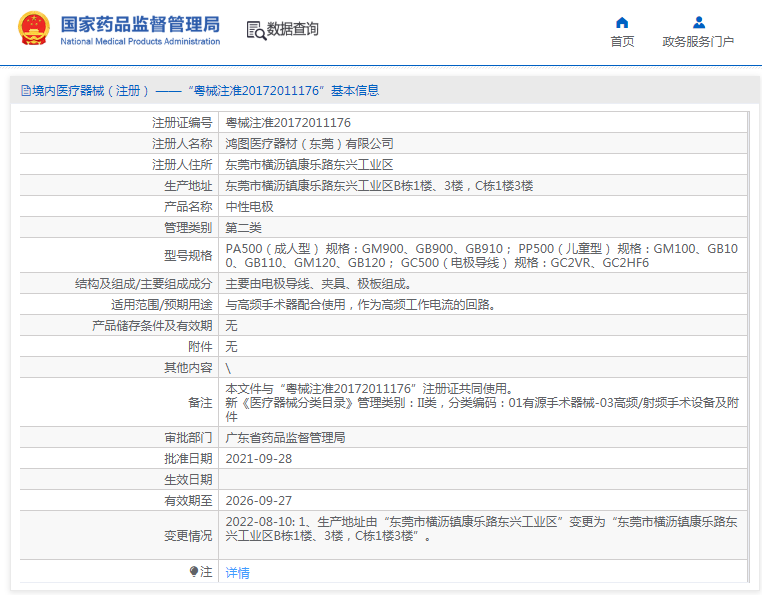
Task: Click the 备注 remarks content
Action: pyautogui.click(x=482, y=402)
